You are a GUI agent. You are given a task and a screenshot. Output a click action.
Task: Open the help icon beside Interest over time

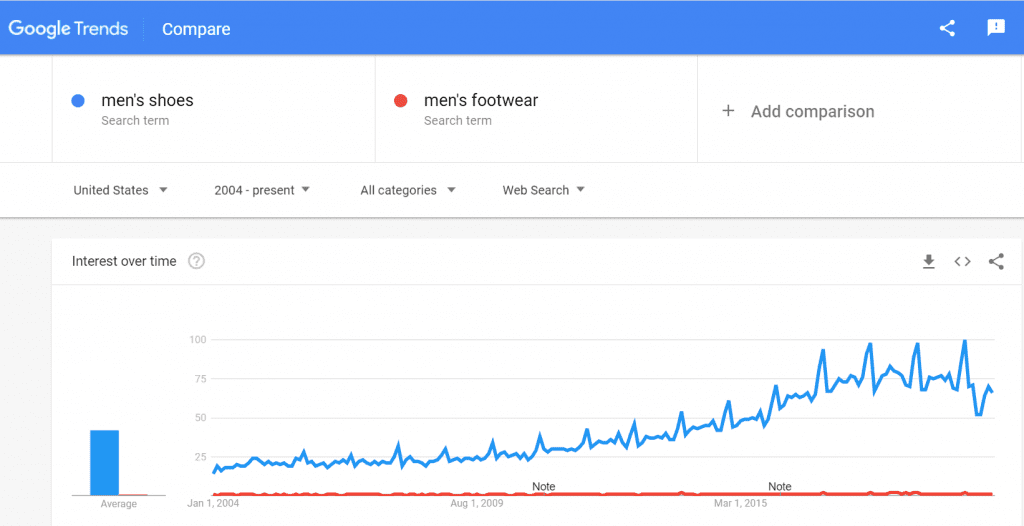[197, 261]
